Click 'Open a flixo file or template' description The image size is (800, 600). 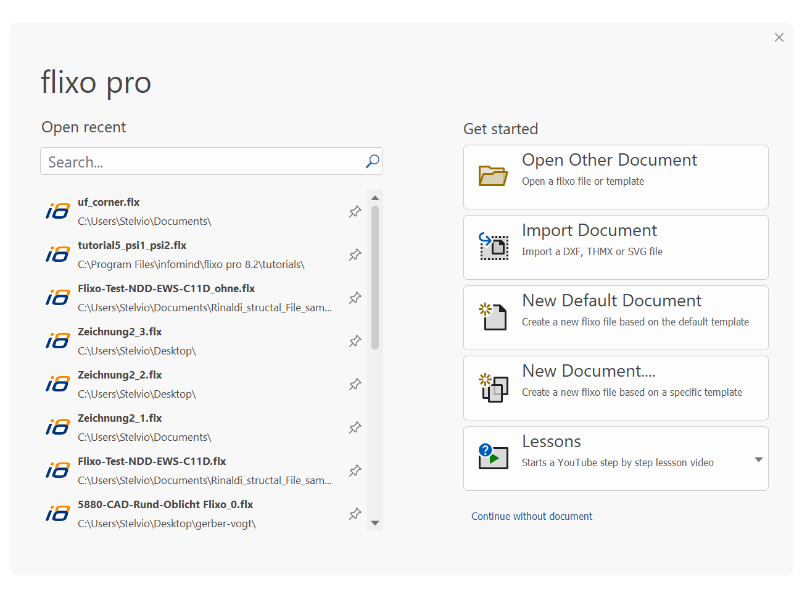pos(583,182)
